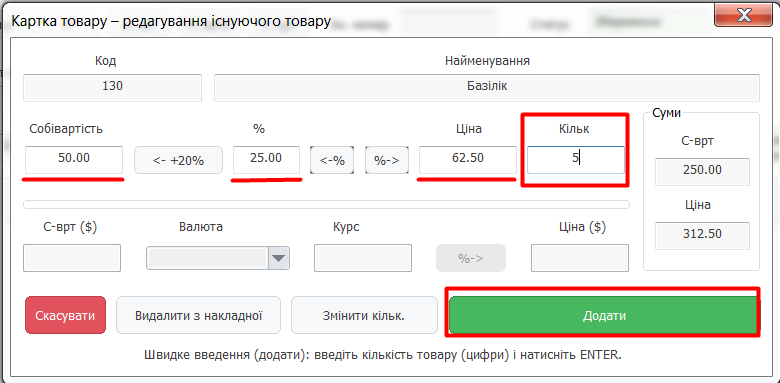The width and height of the screenshot is (780, 383).
Task: Click the Найменування label
Action: click(487, 61)
